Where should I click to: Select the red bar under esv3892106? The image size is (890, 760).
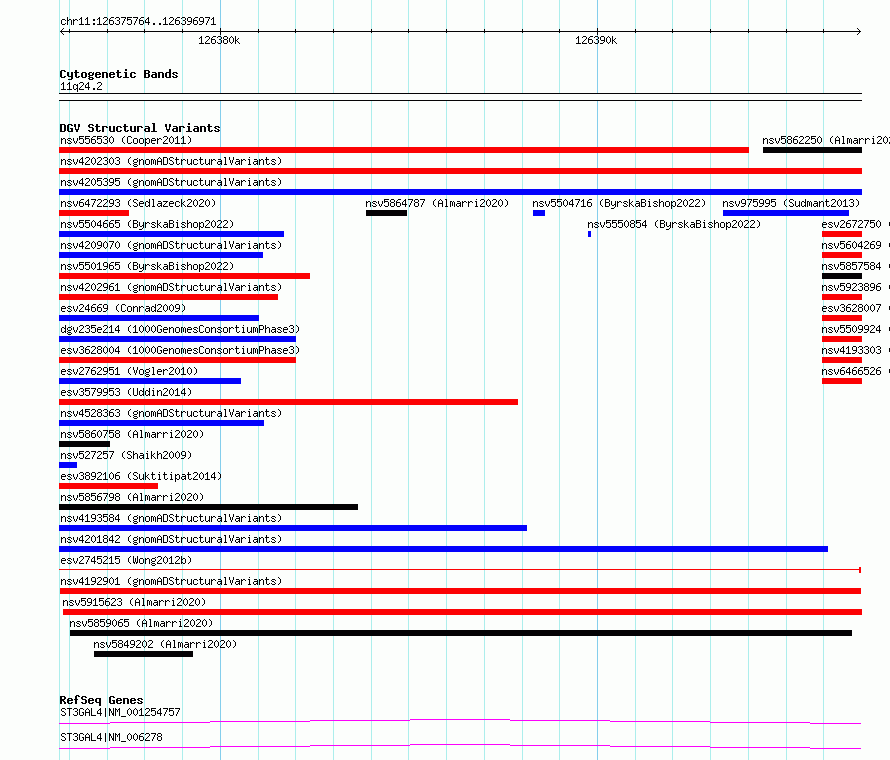pyautogui.click(x=108, y=486)
